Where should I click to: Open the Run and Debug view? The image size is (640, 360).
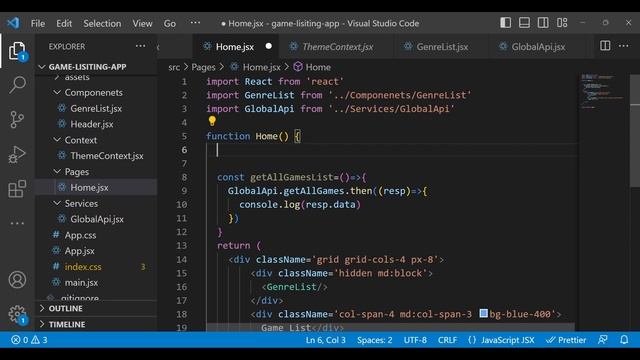coord(17,154)
